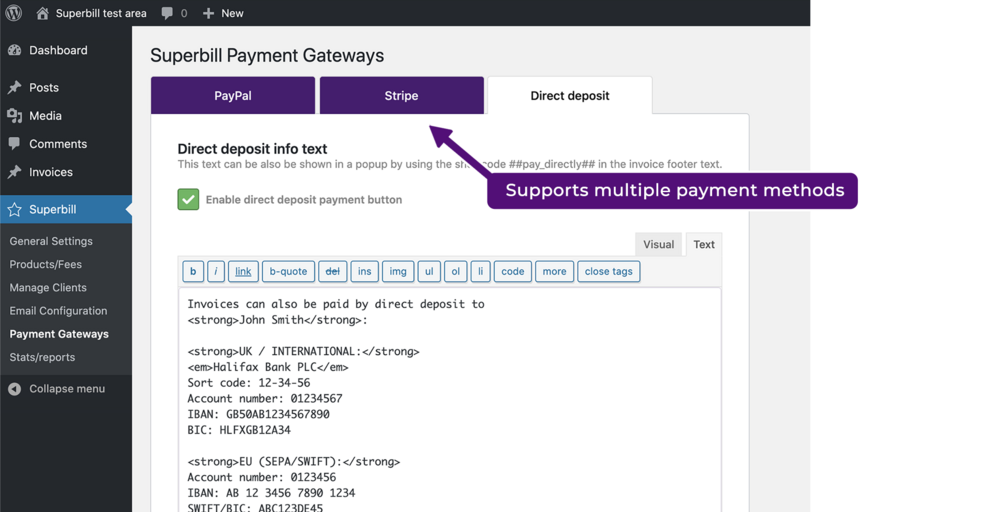Viewport: 1005px width, 512px height.
Task: Click the Dashboard gauge icon
Action: (x=14, y=50)
